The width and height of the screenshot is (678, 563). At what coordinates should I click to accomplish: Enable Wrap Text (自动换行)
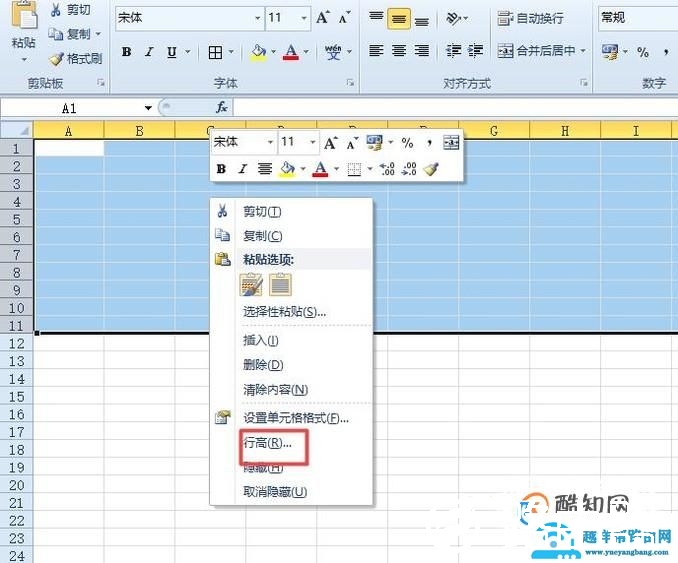(x=531, y=18)
